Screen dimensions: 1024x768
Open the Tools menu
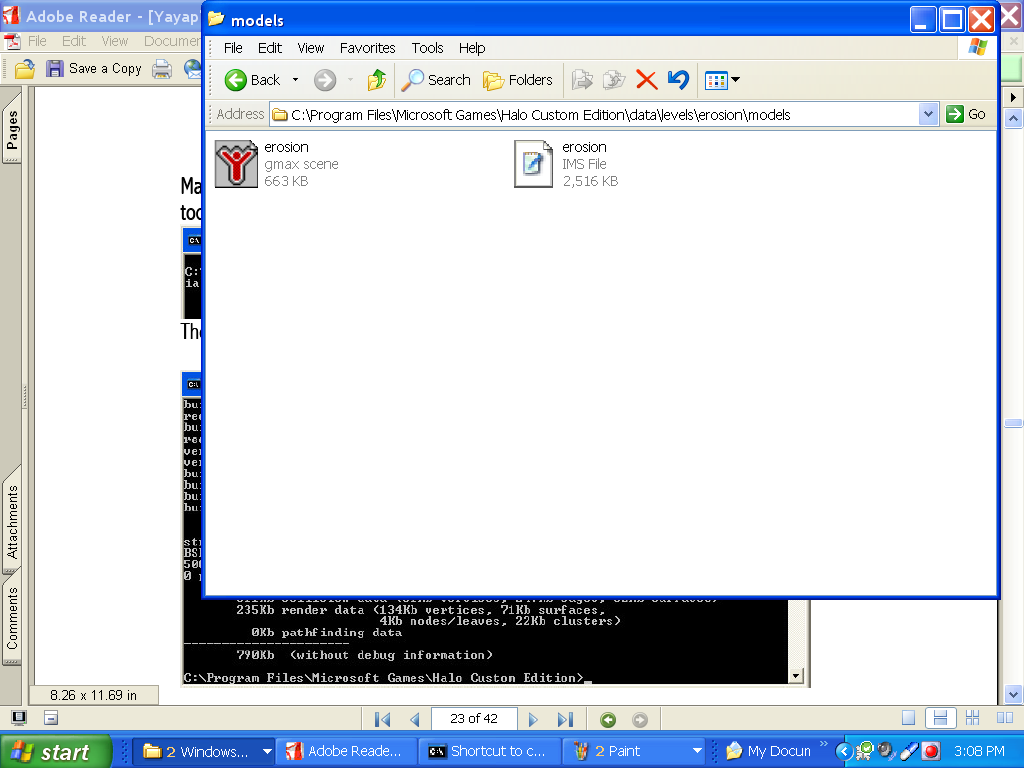[x=427, y=48]
